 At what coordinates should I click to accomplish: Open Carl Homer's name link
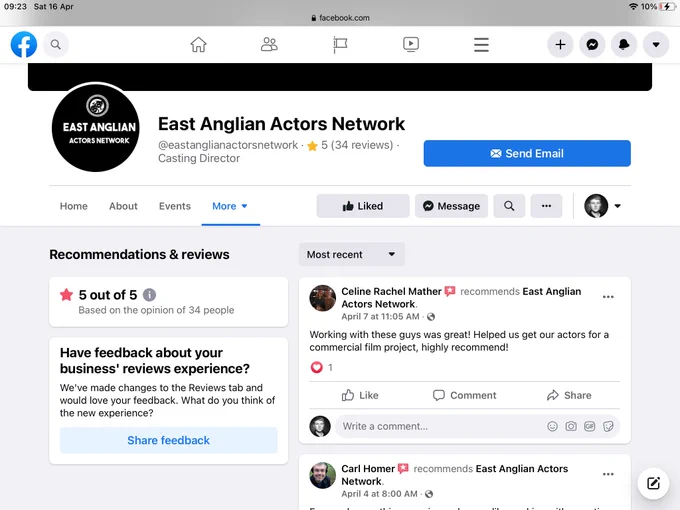pos(368,469)
